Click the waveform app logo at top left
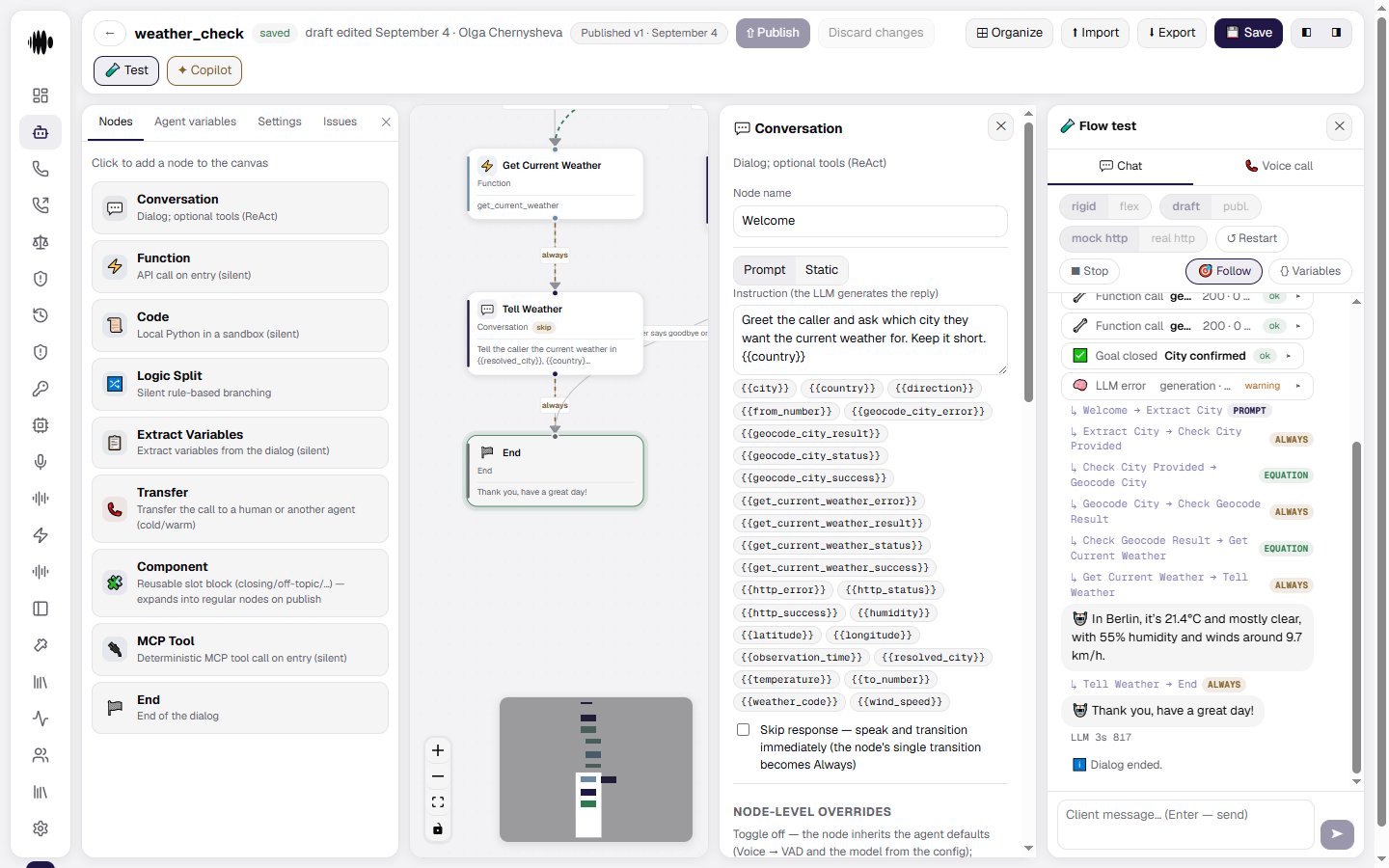 click(x=41, y=42)
